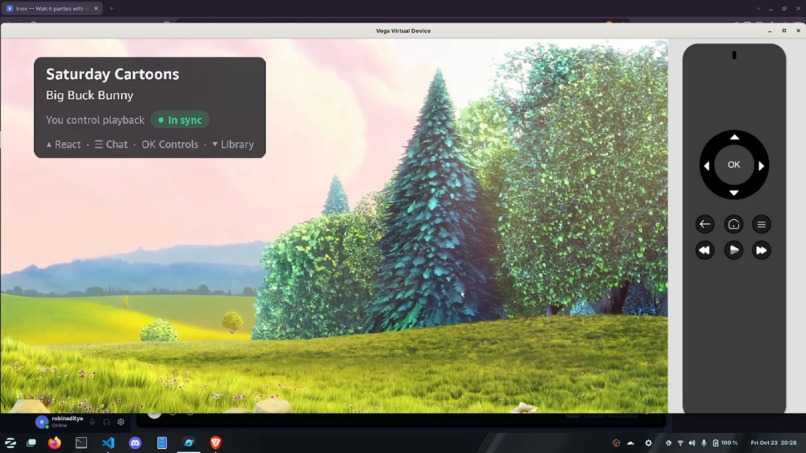Viewport: 806px width, 453px height.
Task: Click the microphone tray icon
Action: (x=704, y=443)
